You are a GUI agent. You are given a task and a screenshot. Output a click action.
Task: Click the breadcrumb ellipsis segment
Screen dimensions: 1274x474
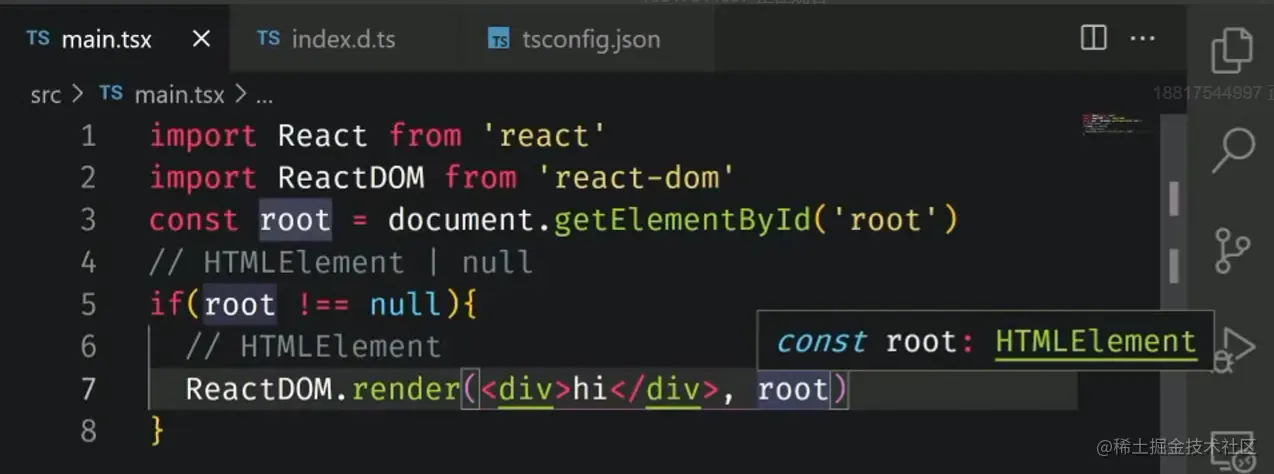(264, 97)
